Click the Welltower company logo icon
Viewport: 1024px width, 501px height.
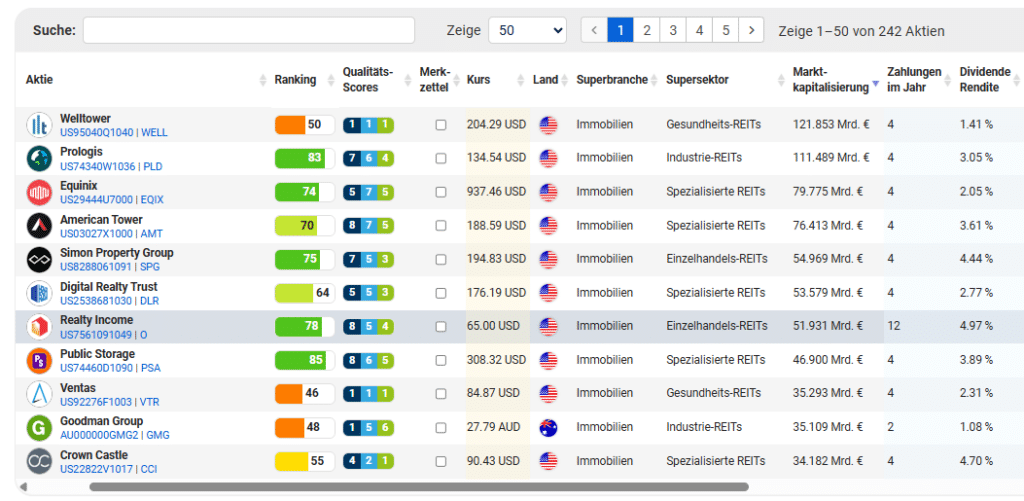pyautogui.click(x=39, y=125)
